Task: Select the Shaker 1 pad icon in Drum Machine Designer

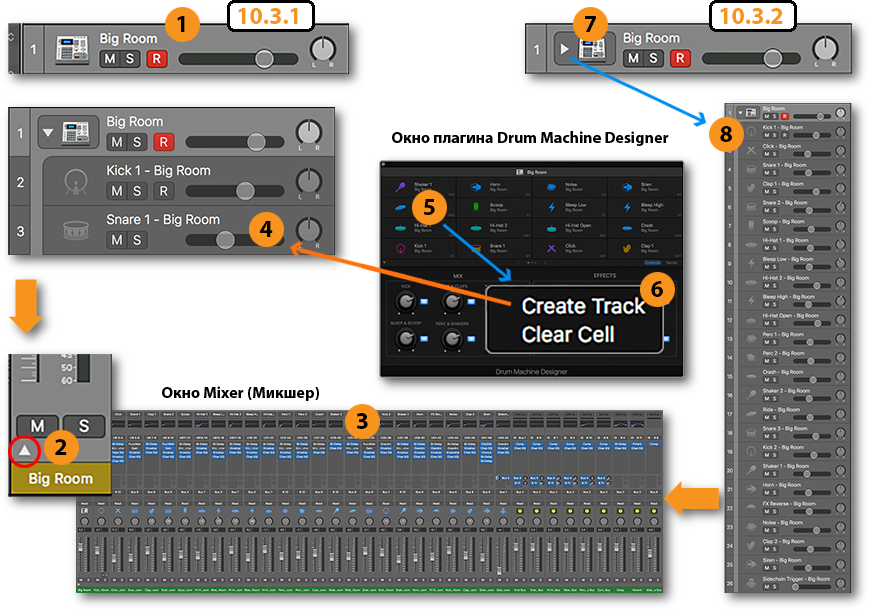Action: [400, 187]
